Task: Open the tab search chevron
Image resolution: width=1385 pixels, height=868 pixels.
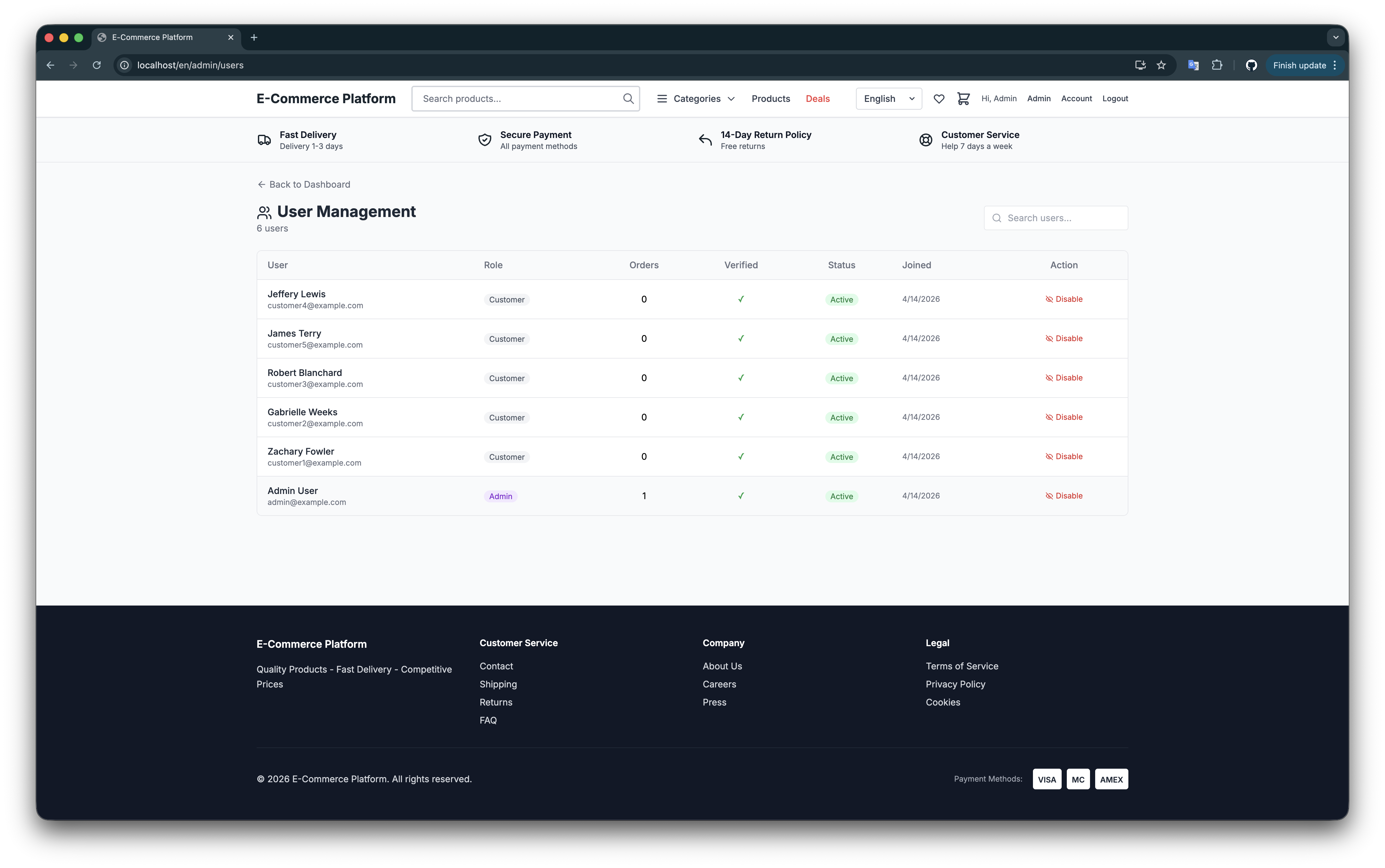Action: pos(1336,37)
